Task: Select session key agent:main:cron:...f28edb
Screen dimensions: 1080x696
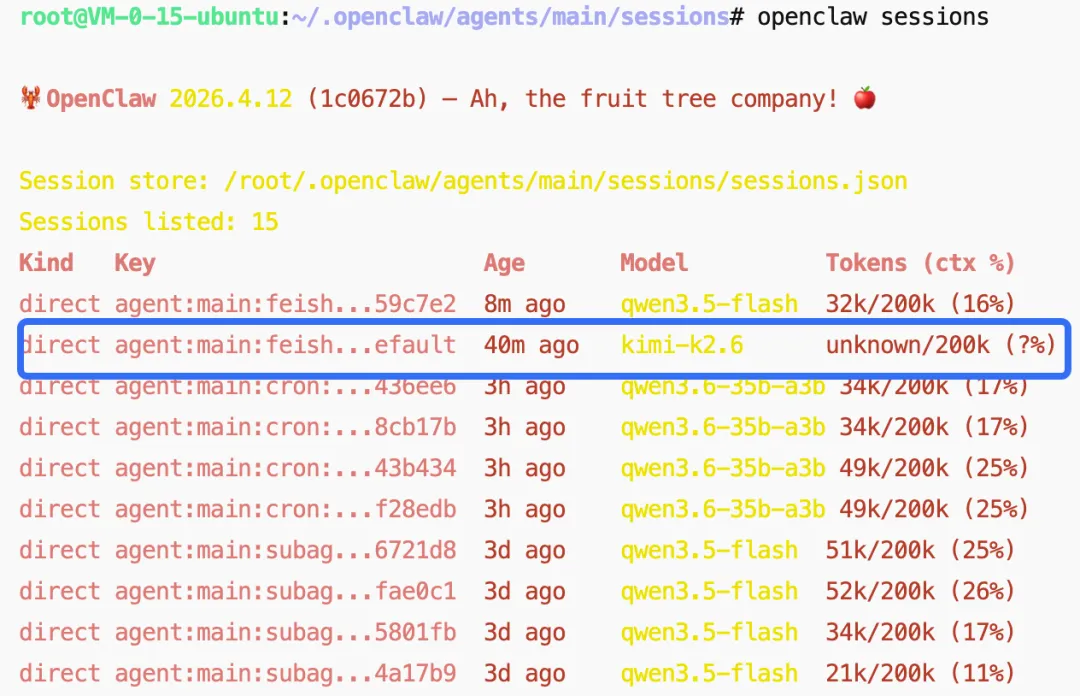Action: click(x=285, y=509)
